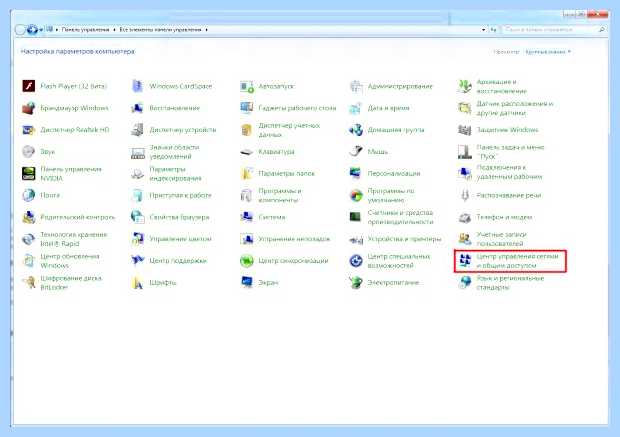Image resolution: width=620 pixels, height=437 pixels.
Task: Open Подключения к удаленным рабочим столам
Action: [x=501, y=172]
